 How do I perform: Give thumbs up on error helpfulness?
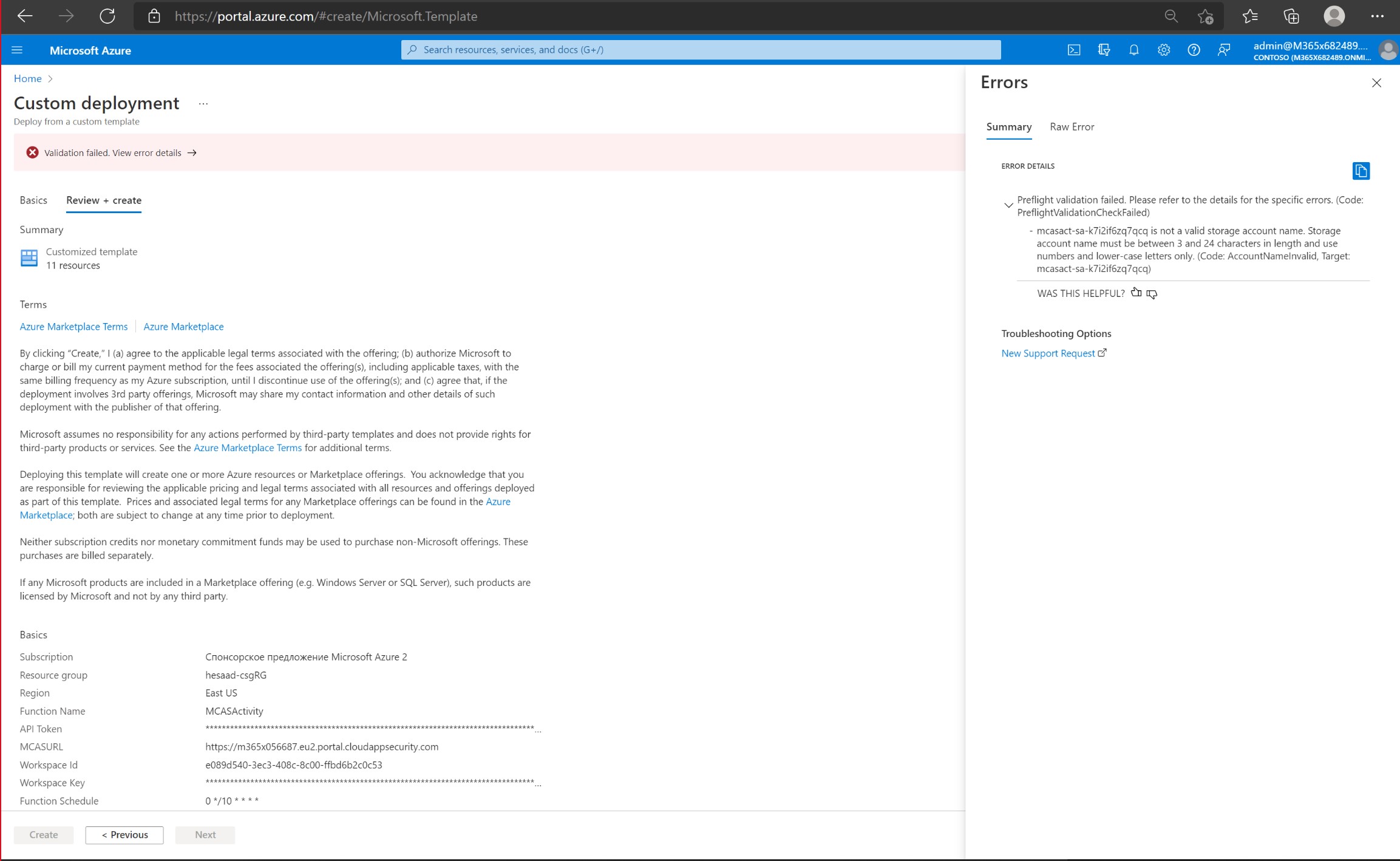coord(1137,293)
